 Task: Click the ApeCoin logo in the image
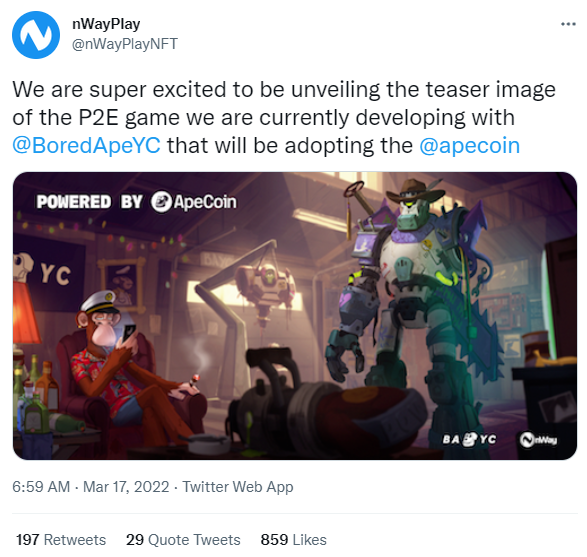point(194,202)
